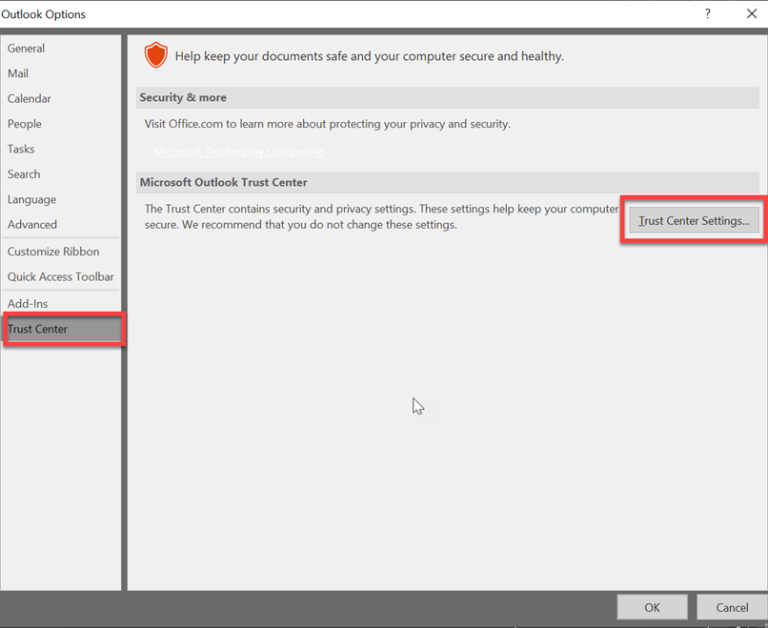Click the Microsoft Outlook Trust Center heading
This screenshot has height=628, width=768.
pyautogui.click(x=223, y=182)
